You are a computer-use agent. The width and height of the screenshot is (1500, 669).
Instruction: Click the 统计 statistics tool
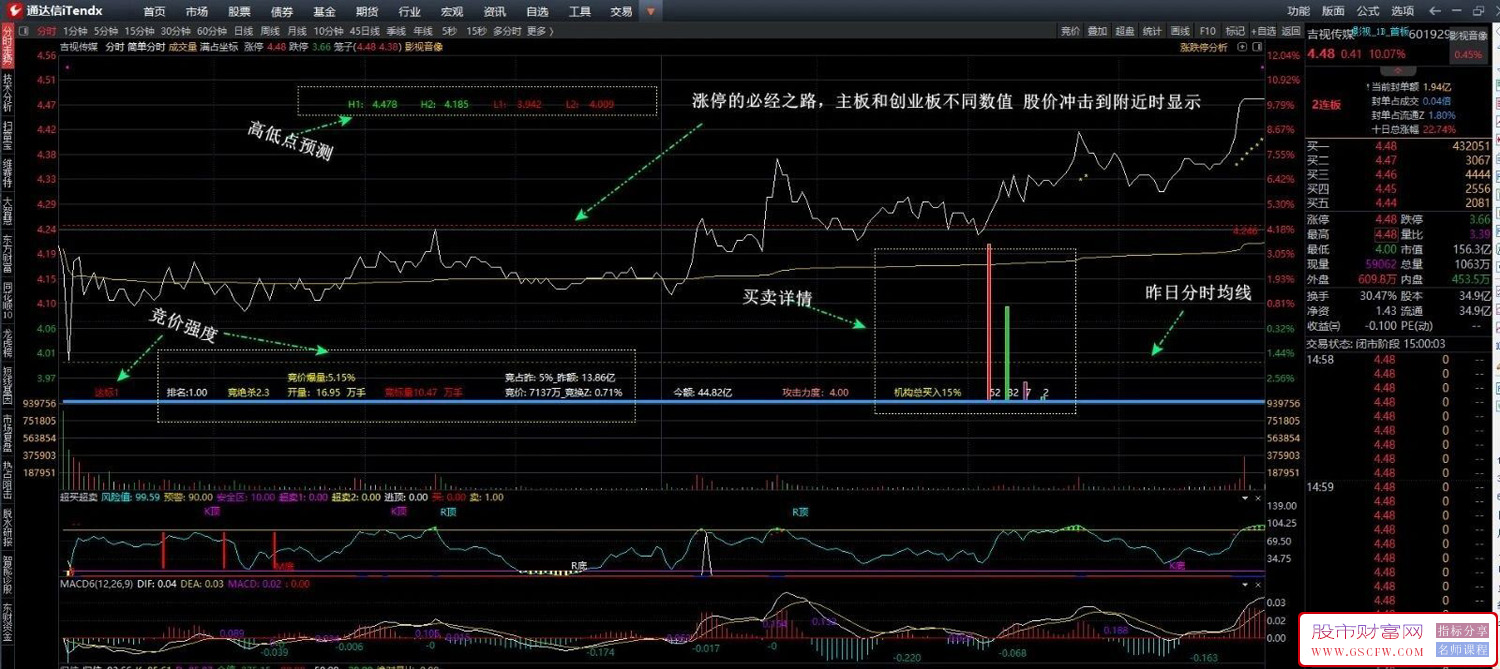pyautogui.click(x=1152, y=31)
